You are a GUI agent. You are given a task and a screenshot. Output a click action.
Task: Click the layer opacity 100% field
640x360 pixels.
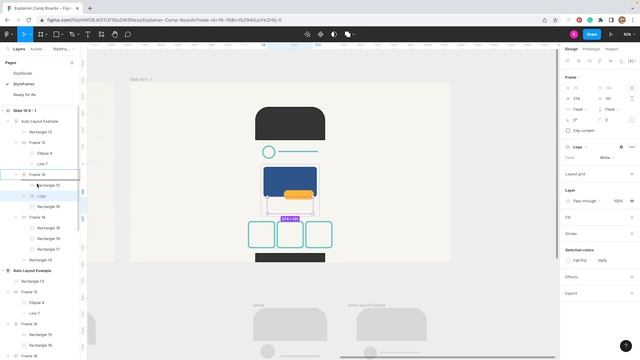618,201
